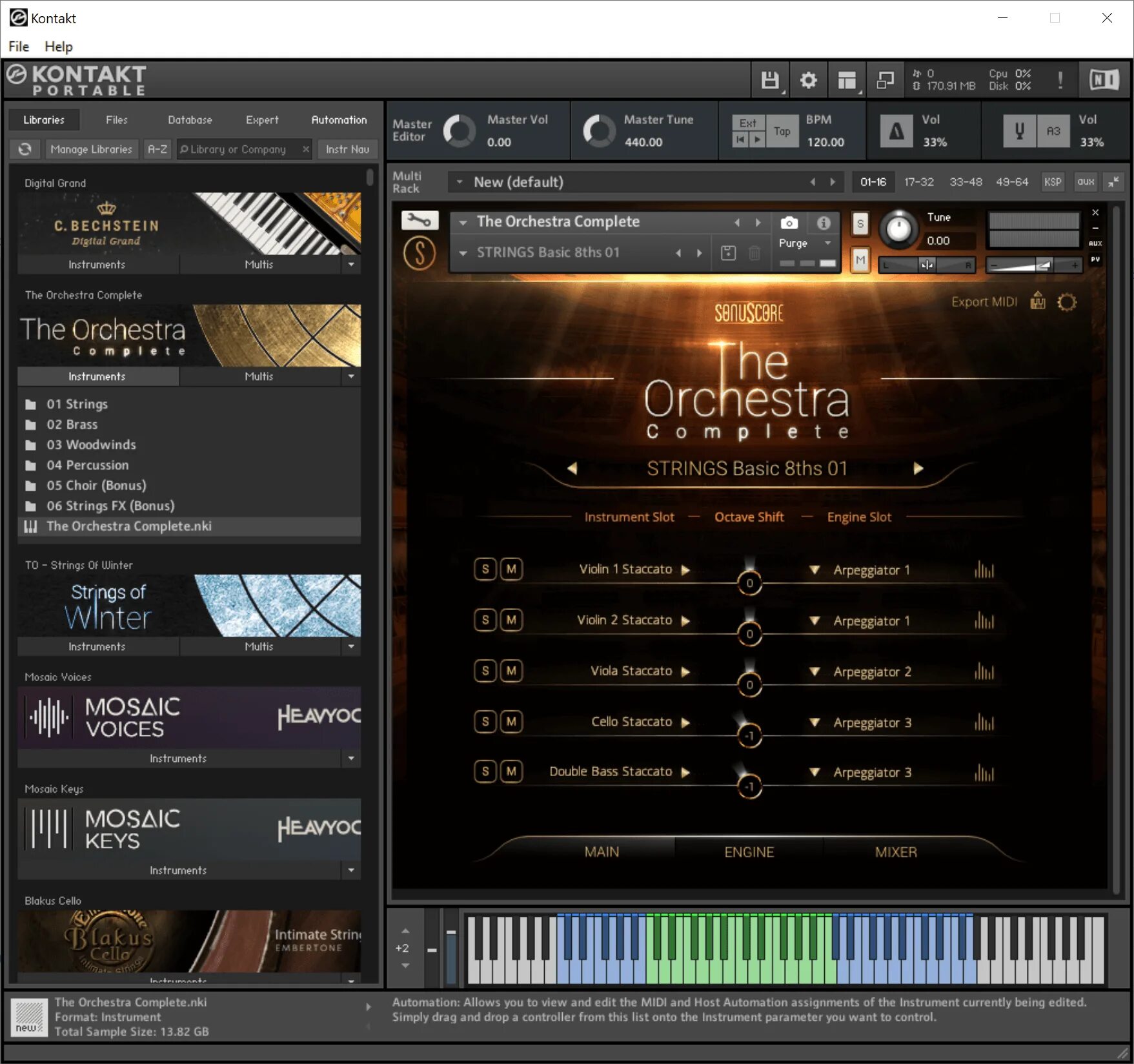Viewport: 1134px width, 1064px height.
Task: Solo the Cello Staccato slot
Action: (x=485, y=721)
